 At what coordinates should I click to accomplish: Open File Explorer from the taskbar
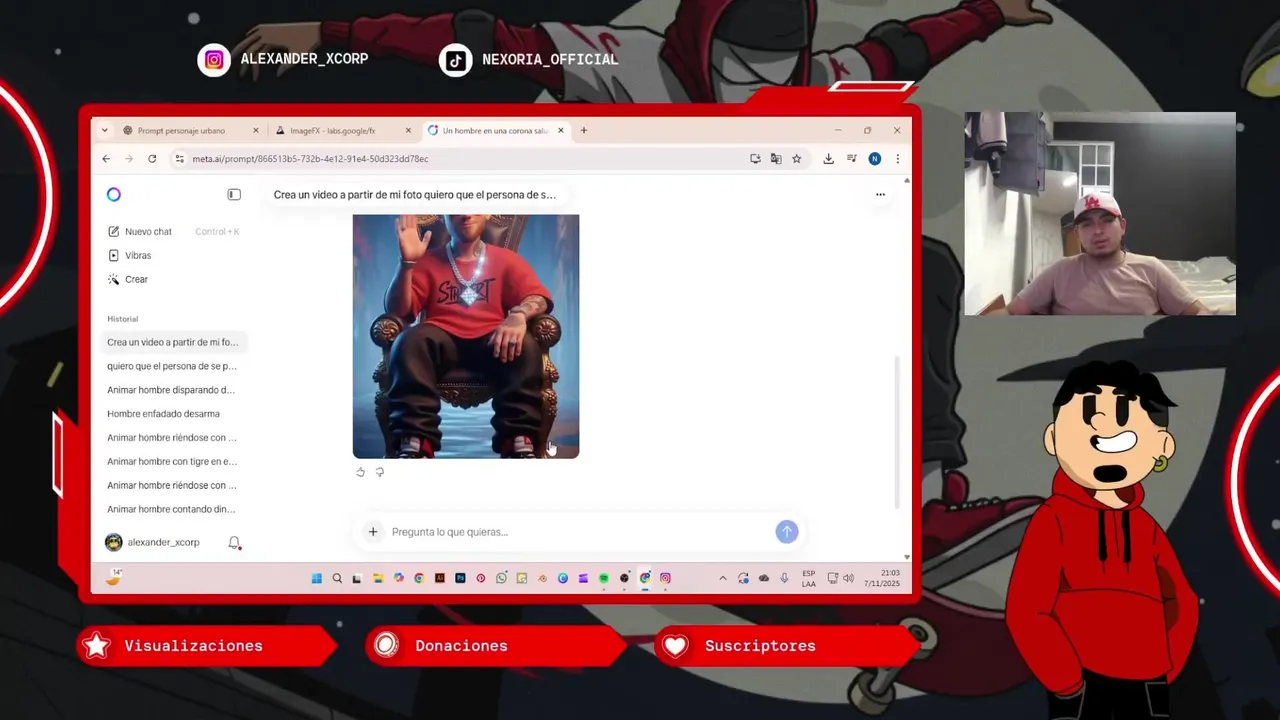378,578
